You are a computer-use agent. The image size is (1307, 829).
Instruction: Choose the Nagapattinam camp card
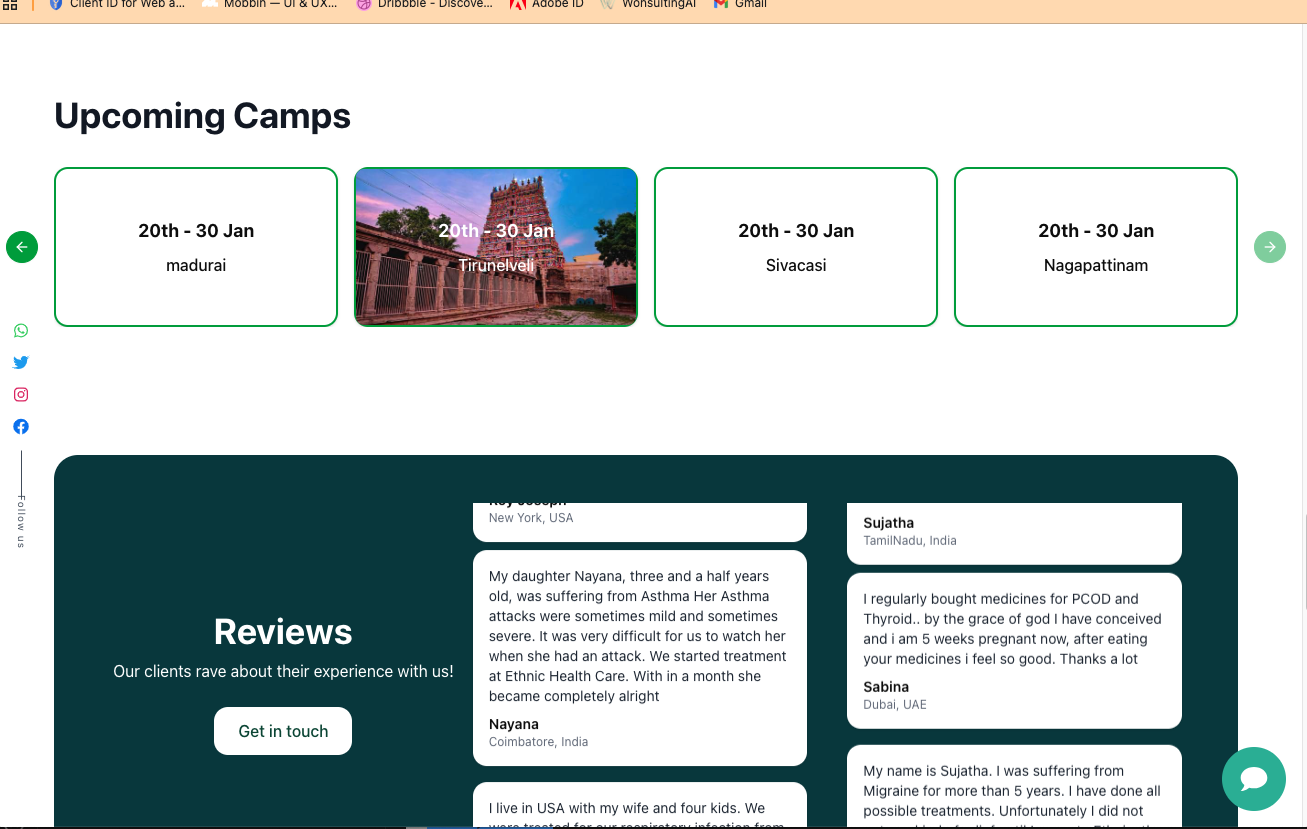[1096, 247]
